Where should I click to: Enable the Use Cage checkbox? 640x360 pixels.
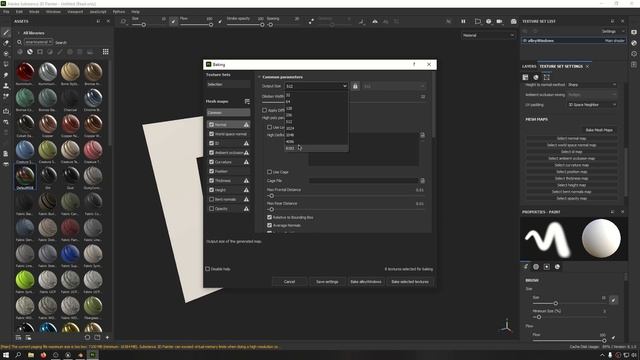point(269,172)
